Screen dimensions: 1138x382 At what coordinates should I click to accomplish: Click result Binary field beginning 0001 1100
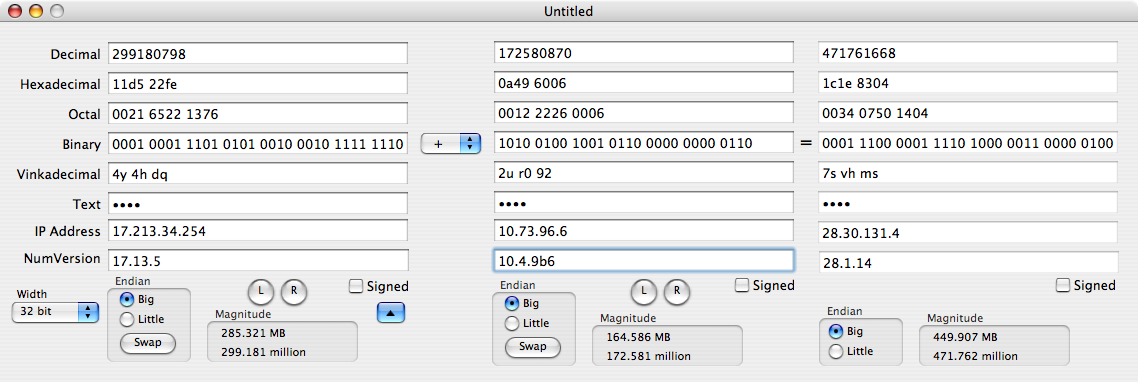coord(967,143)
